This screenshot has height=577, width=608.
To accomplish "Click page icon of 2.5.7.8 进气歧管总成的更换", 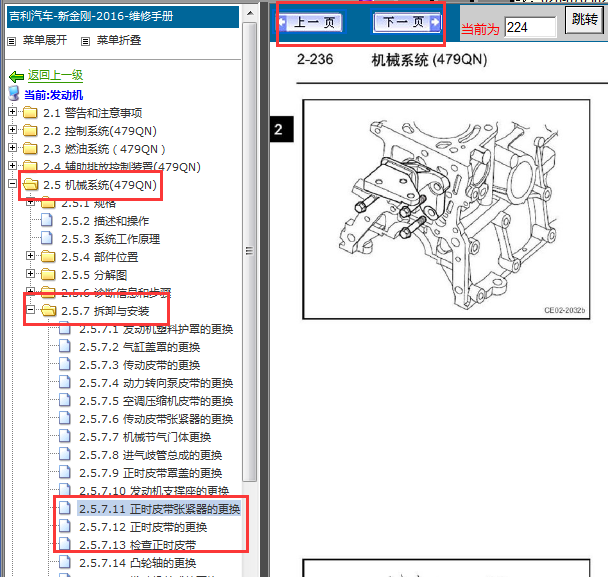I will click(x=65, y=454).
